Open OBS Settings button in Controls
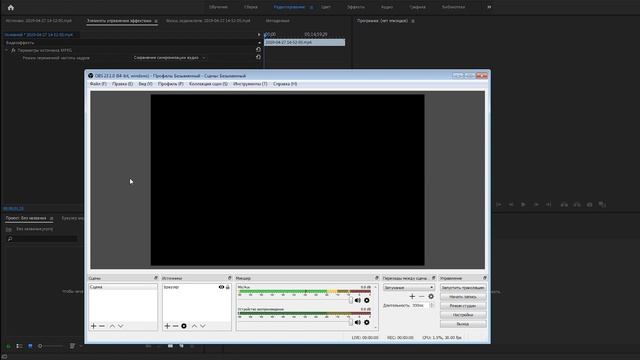This screenshot has height=360, width=640. pos(463,315)
